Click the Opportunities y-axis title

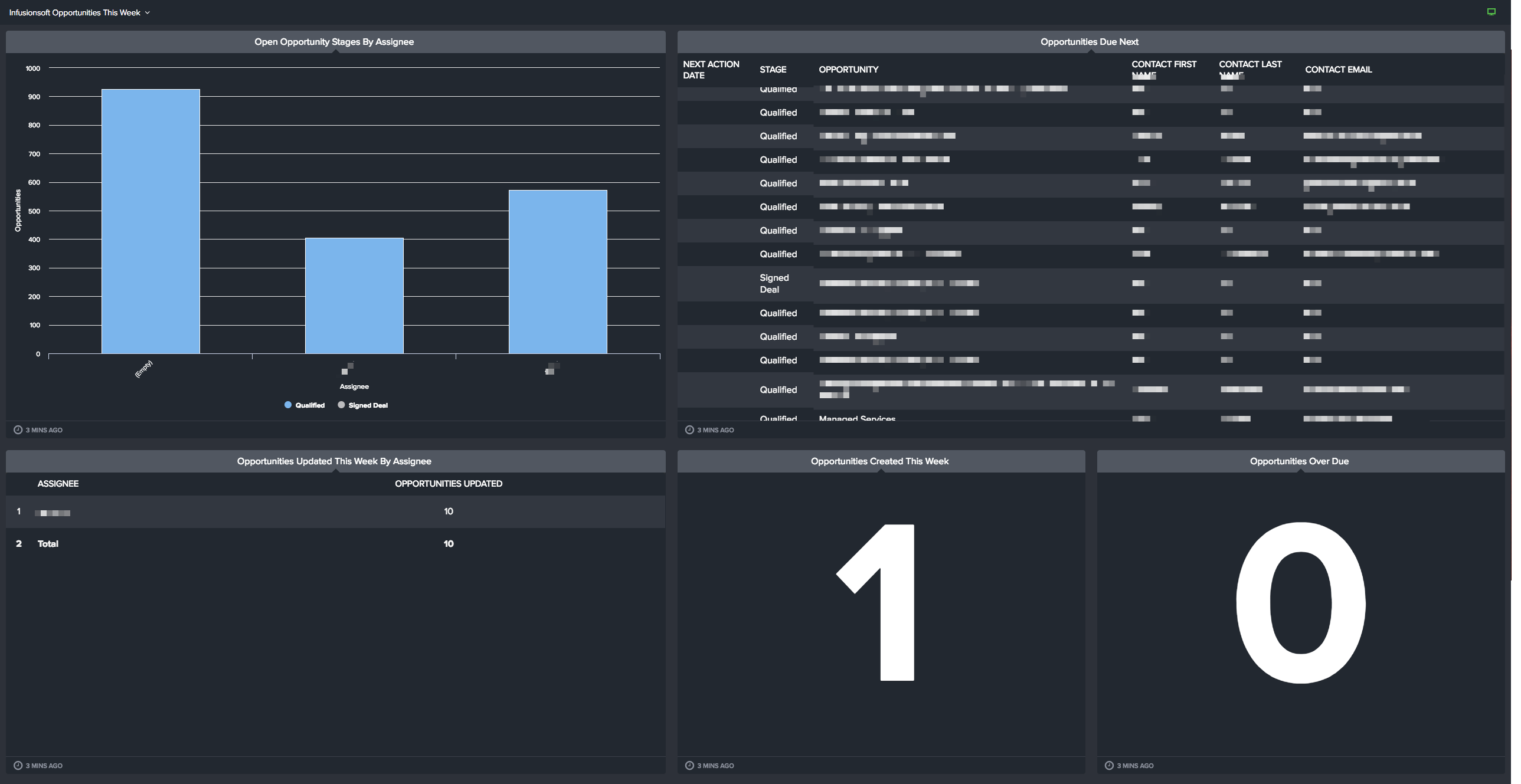click(x=18, y=210)
